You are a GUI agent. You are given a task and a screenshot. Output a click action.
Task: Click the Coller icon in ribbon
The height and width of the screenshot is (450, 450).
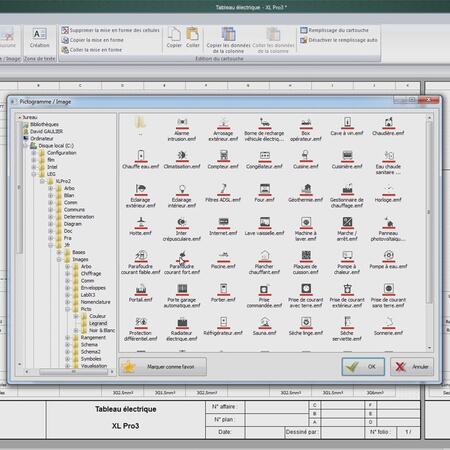pyautogui.click(x=193, y=38)
